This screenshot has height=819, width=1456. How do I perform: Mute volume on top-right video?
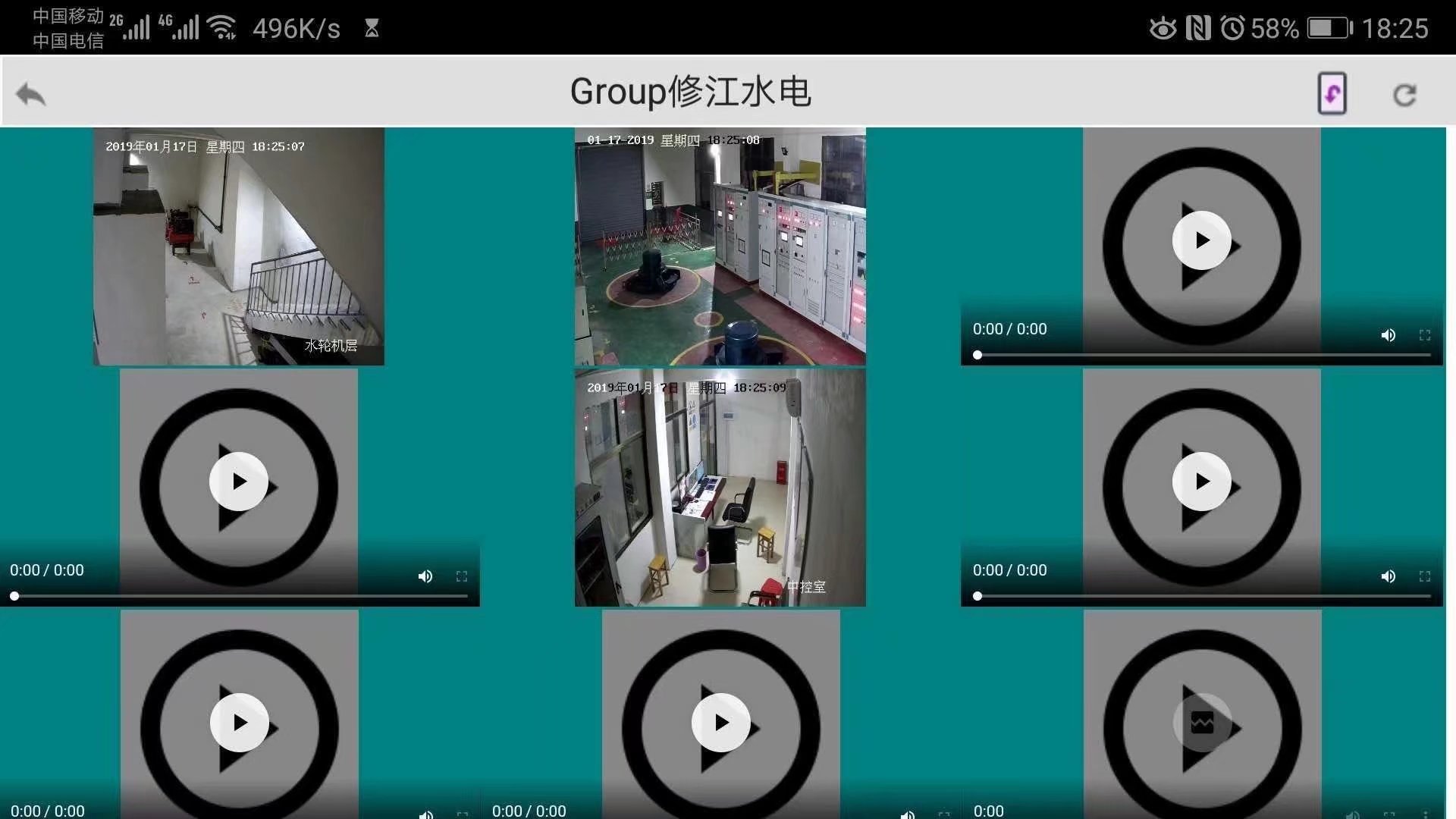pos(1388,335)
